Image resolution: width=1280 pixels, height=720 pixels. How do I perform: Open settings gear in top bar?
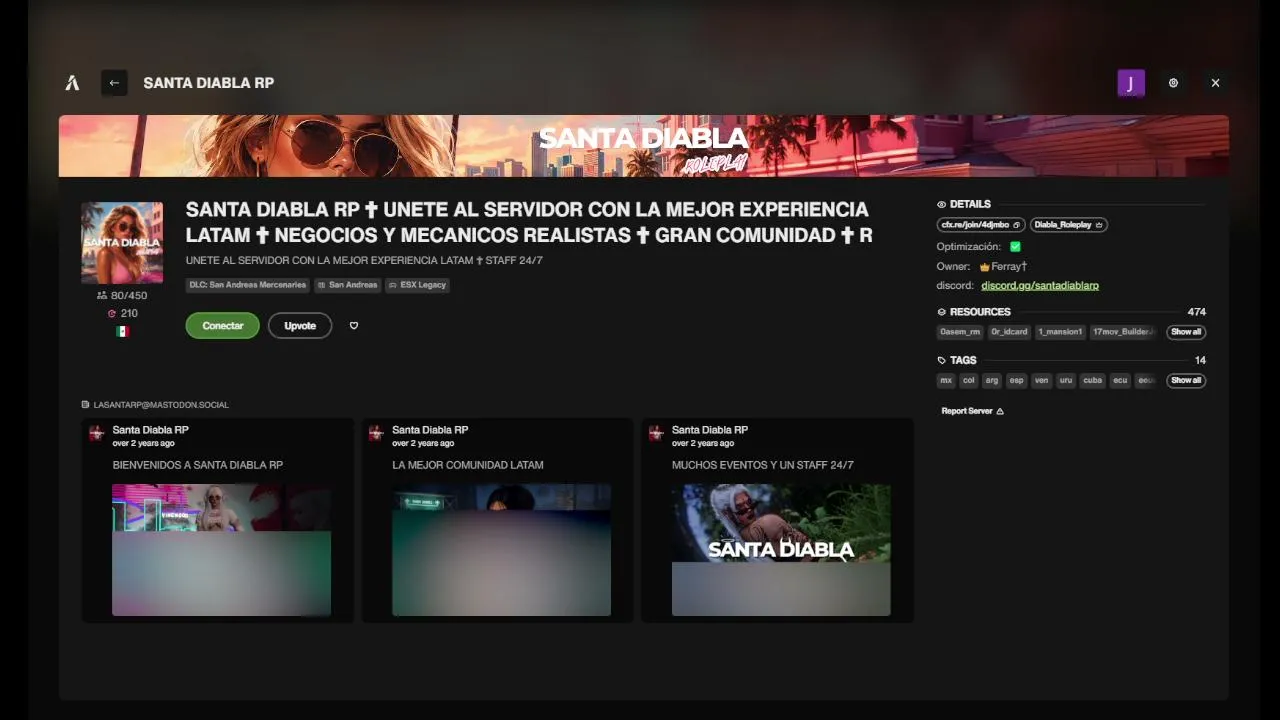[x=1173, y=83]
